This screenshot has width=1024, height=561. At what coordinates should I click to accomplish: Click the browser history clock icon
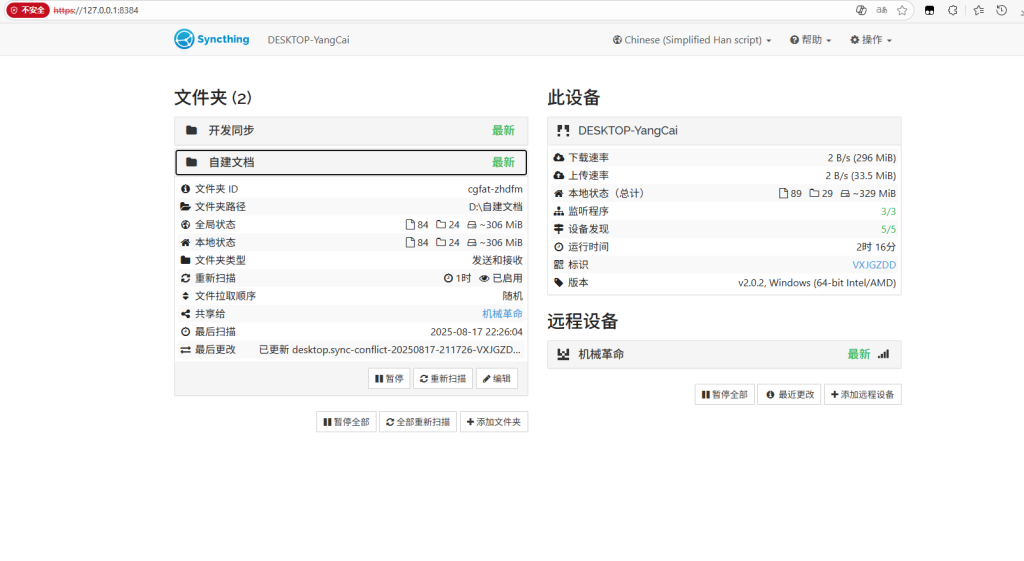(1001, 10)
